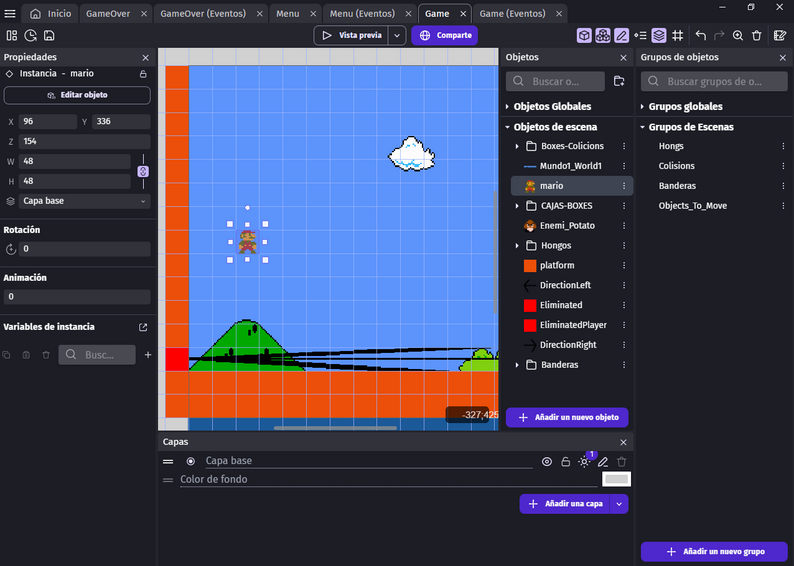Image resolution: width=794 pixels, height=566 pixels.
Task: Click the Editar objeto button
Action: pyautogui.click(x=77, y=95)
